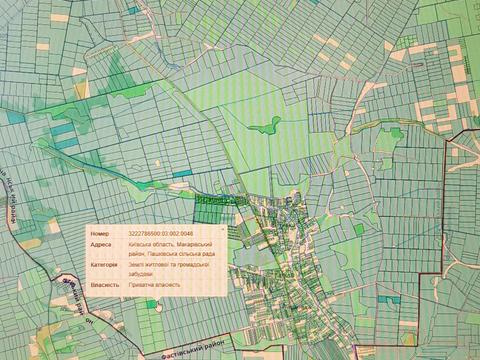Click the Категорія land category value
The width and height of the screenshot is (480, 360).
[169, 269]
